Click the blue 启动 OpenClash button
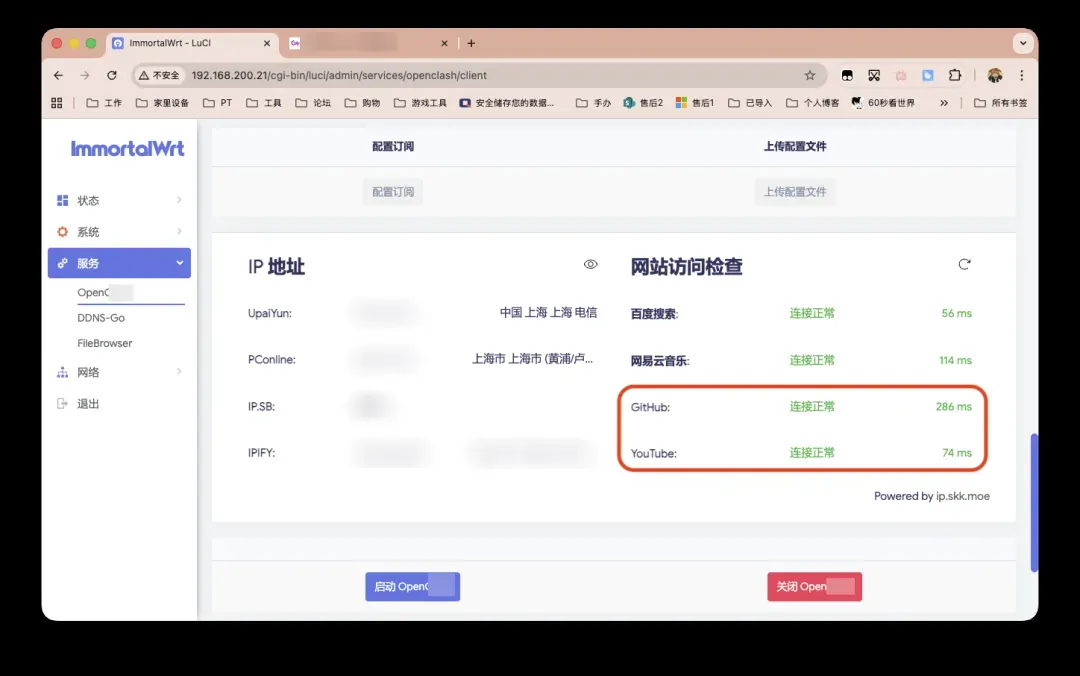The height and width of the screenshot is (676, 1080). click(x=412, y=587)
